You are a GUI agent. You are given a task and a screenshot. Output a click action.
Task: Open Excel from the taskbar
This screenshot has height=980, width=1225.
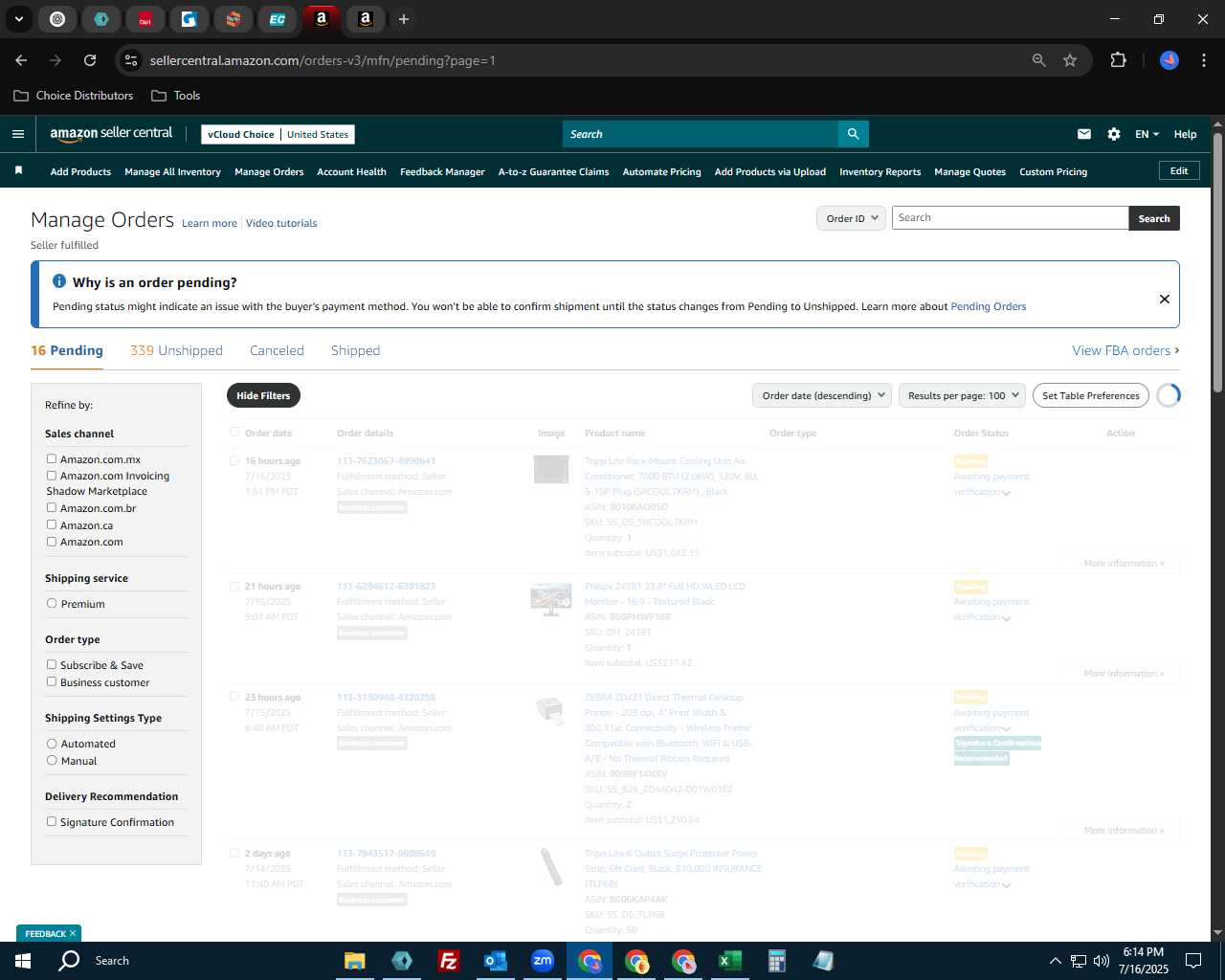(x=729, y=961)
